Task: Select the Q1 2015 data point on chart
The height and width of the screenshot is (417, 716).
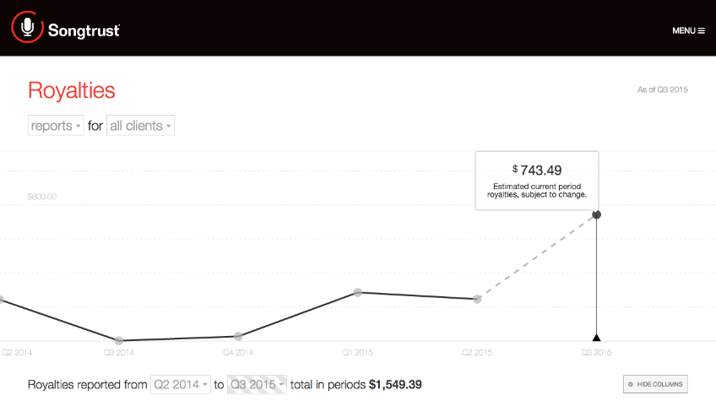Action: pyautogui.click(x=358, y=292)
